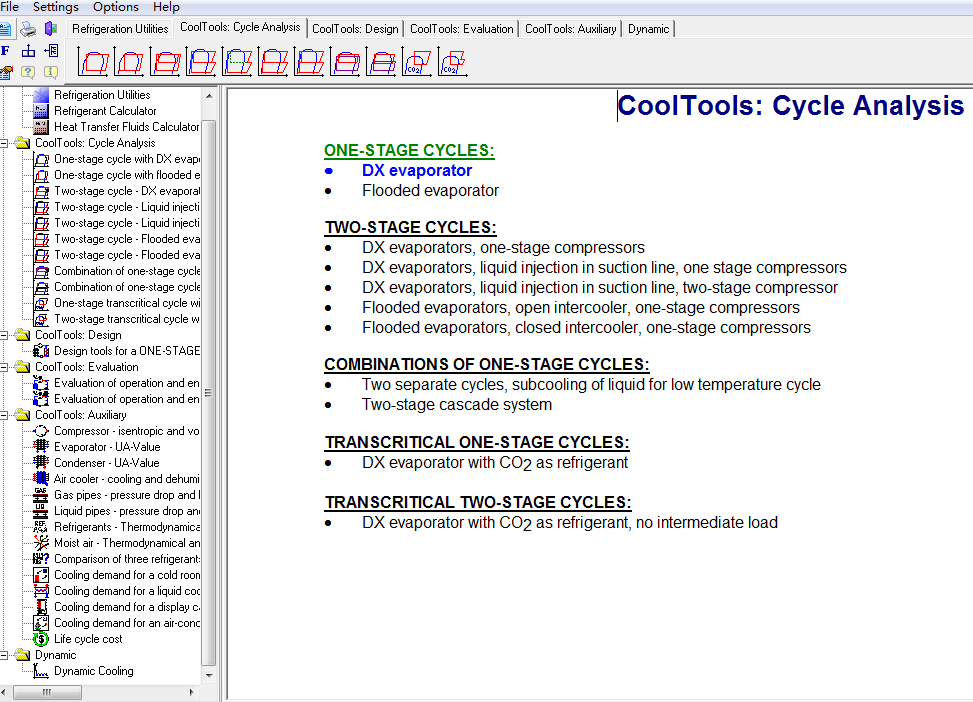Open Design tools for a ONE-STAGE item
The image size is (973, 702).
[127, 351]
